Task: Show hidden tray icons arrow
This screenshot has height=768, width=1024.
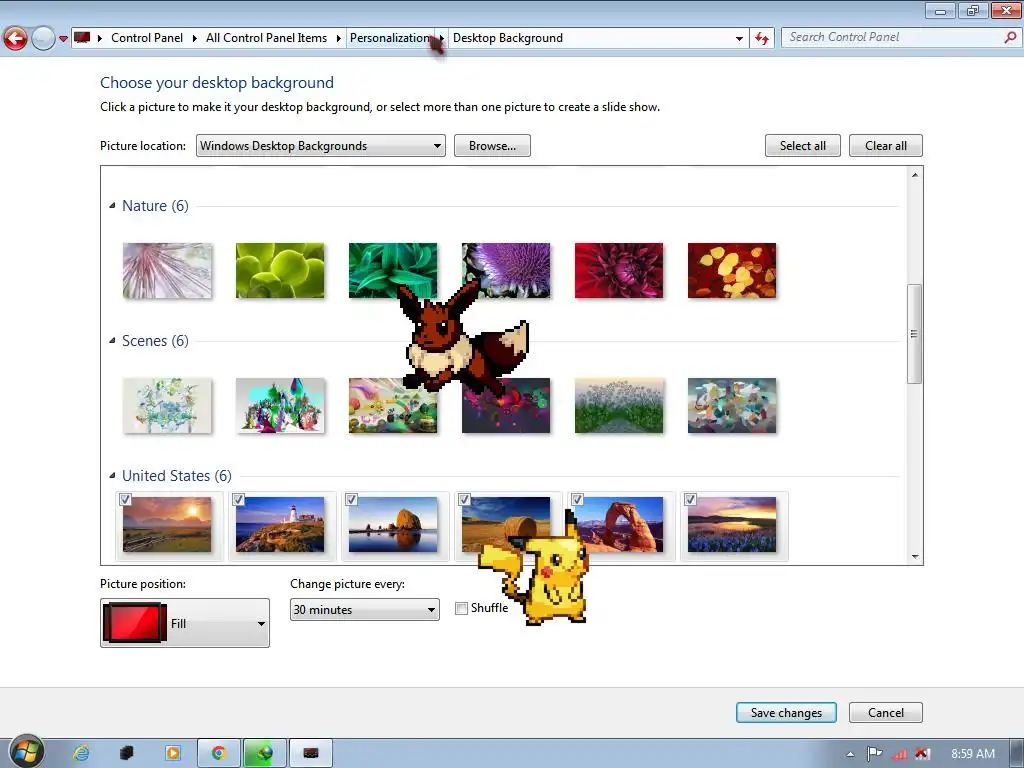Action: click(x=850, y=754)
